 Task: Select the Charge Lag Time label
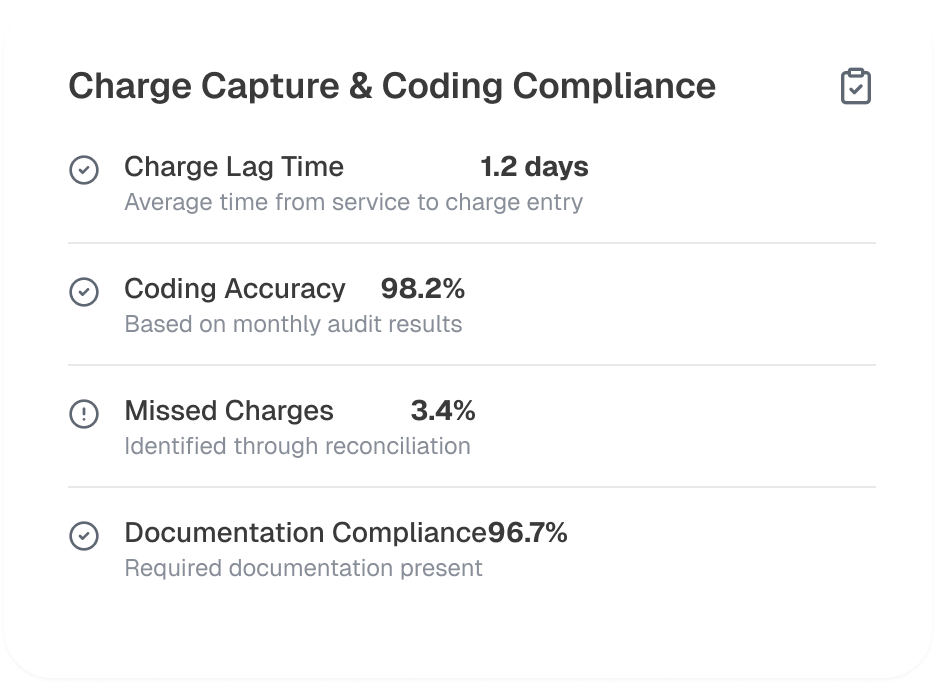(234, 167)
